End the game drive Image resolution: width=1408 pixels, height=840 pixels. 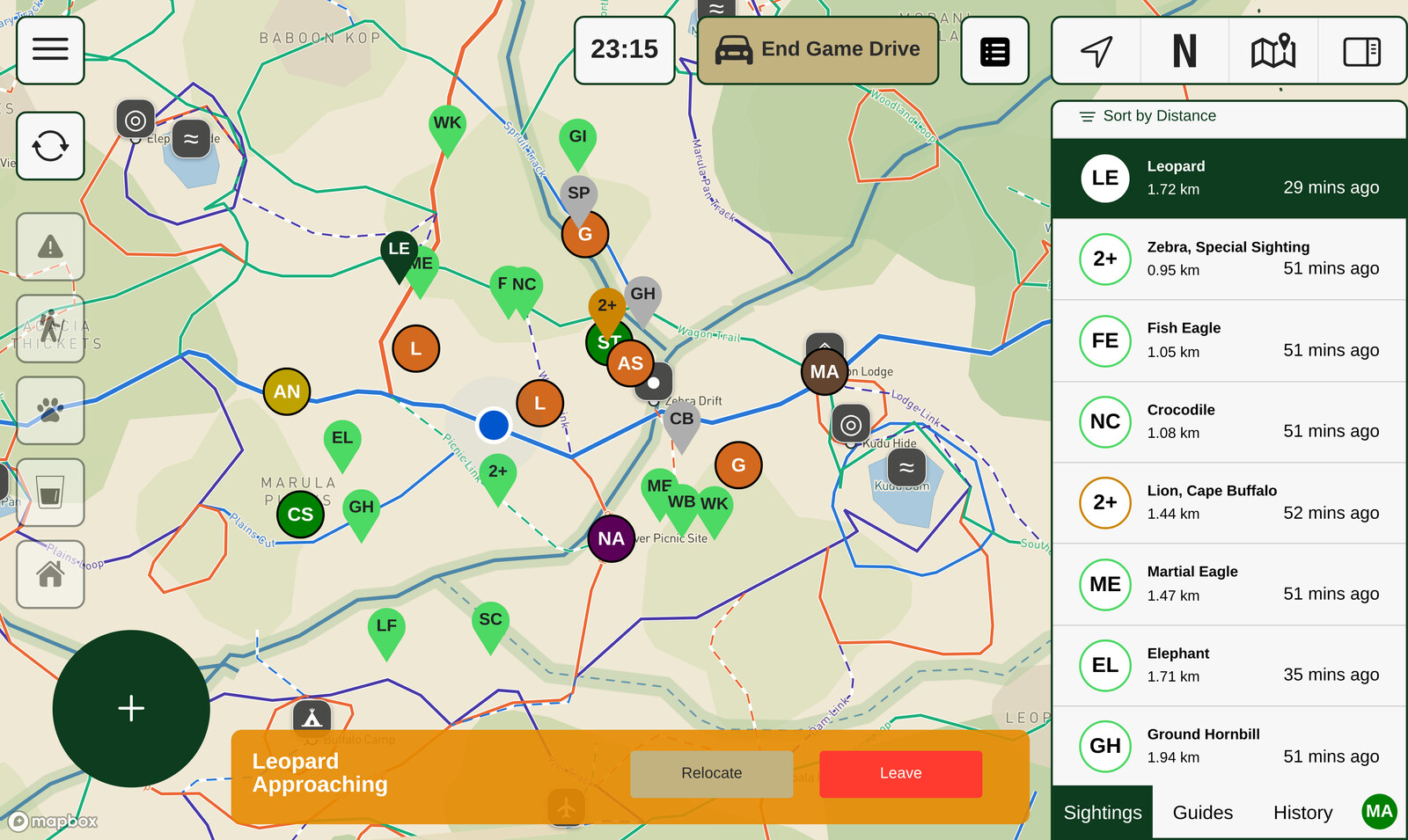(818, 50)
